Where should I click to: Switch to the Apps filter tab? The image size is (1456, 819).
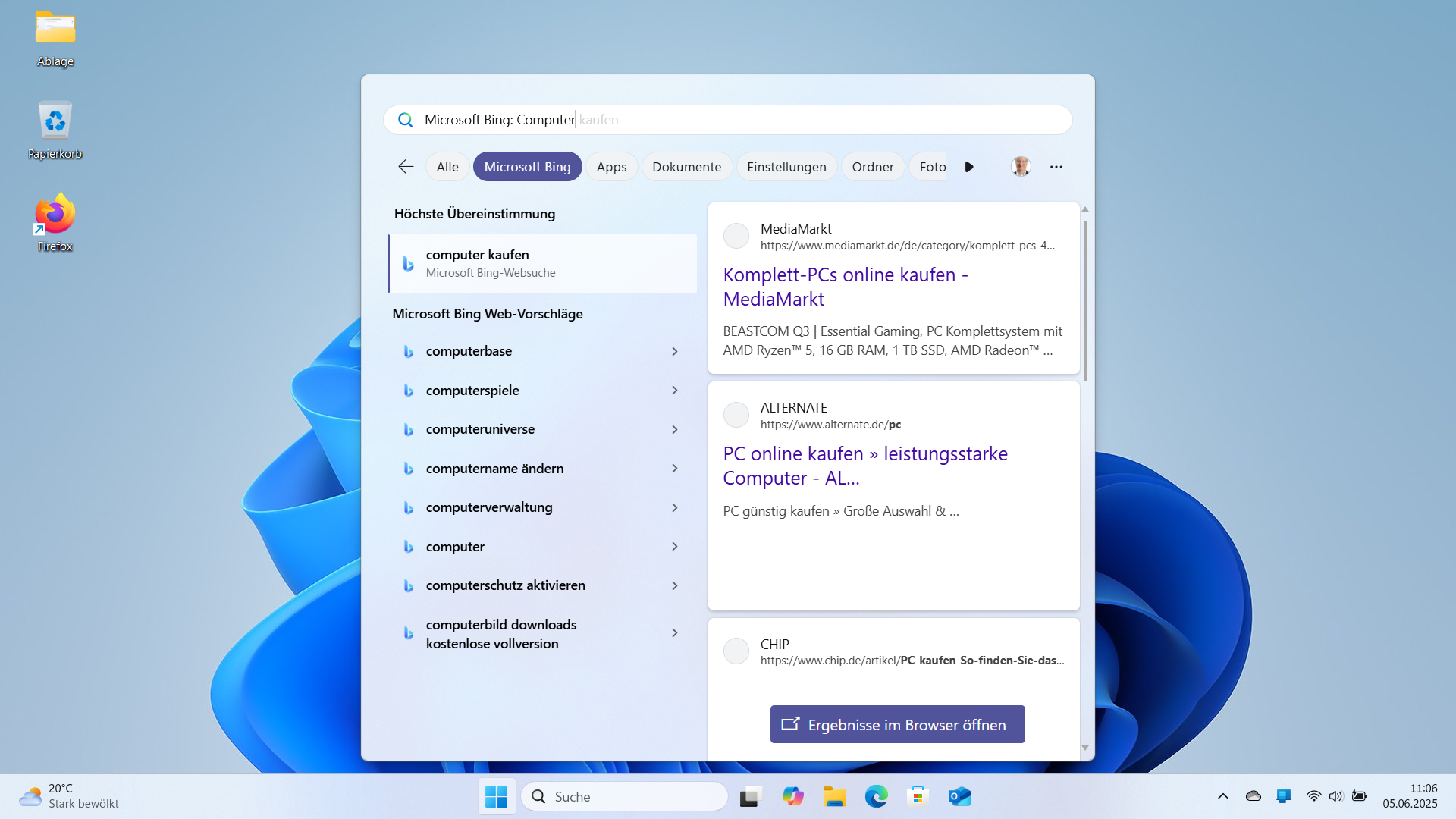pyautogui.click(x=611, y=167)
